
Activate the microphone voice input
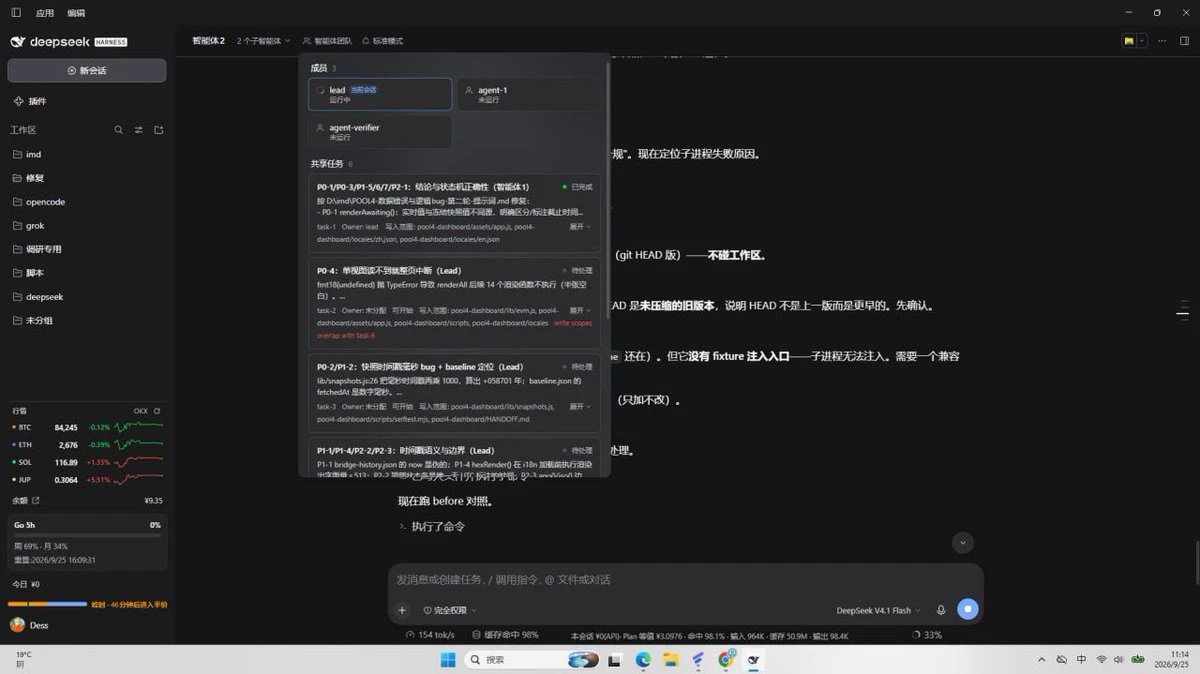click(x=941, y=610)
